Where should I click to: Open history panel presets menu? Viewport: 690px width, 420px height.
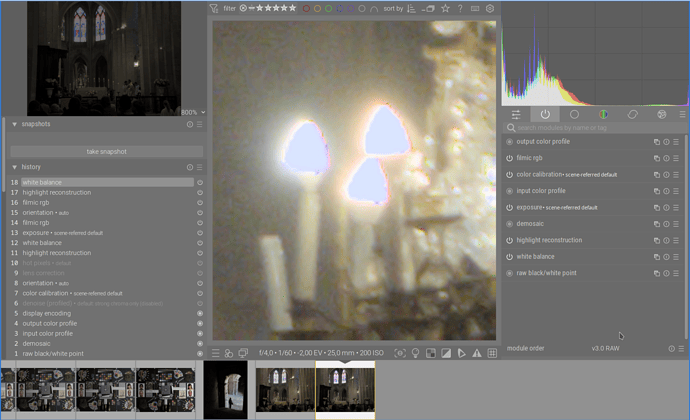pos(199,167)
